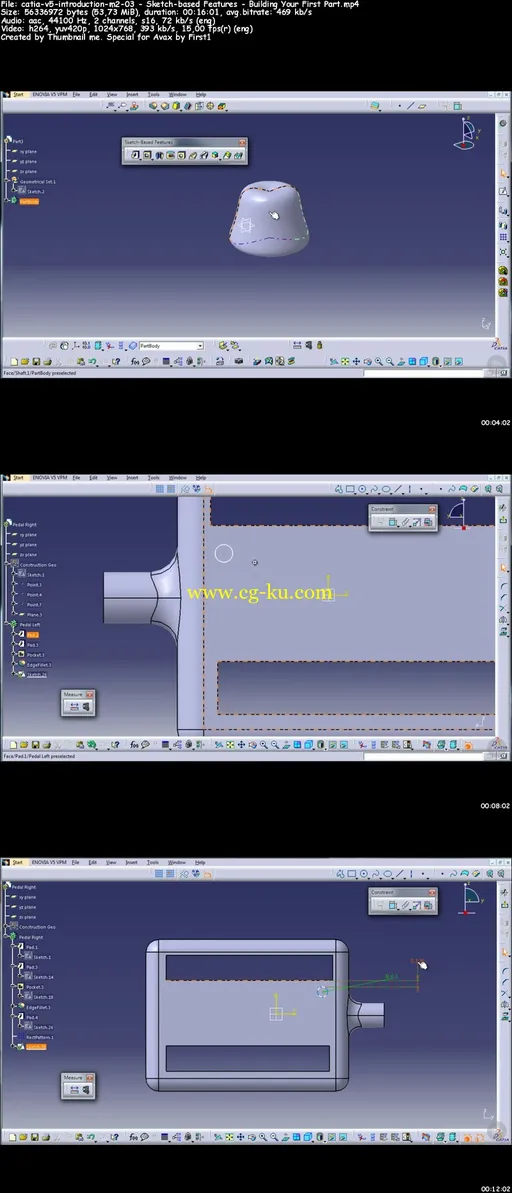The image size is (512, 1193).
Task: Open ENOVIA V5 VPM menu in 00:08:02 frame
Action: coord(49,478)
